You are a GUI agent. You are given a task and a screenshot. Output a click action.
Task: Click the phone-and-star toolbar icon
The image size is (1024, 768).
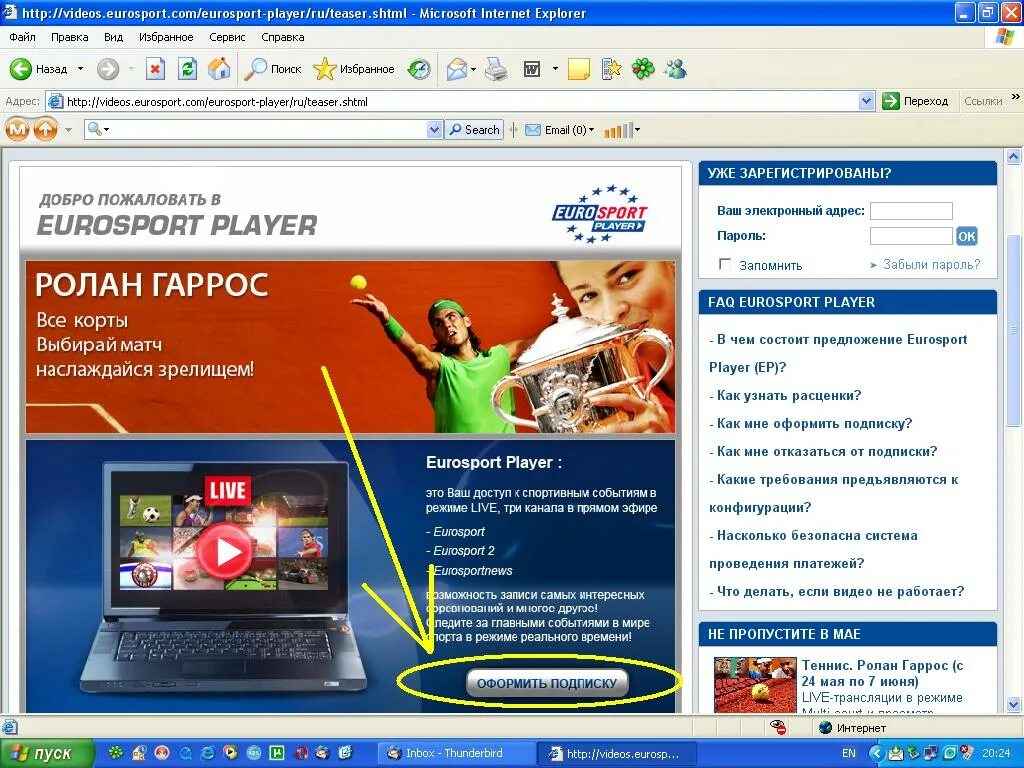611,69
